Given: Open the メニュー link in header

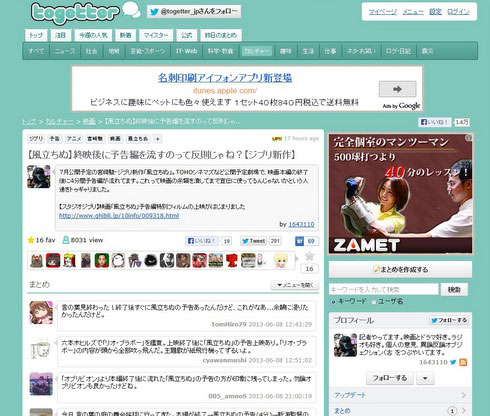Looking at the screenshot, I should [x=413, y=12].
